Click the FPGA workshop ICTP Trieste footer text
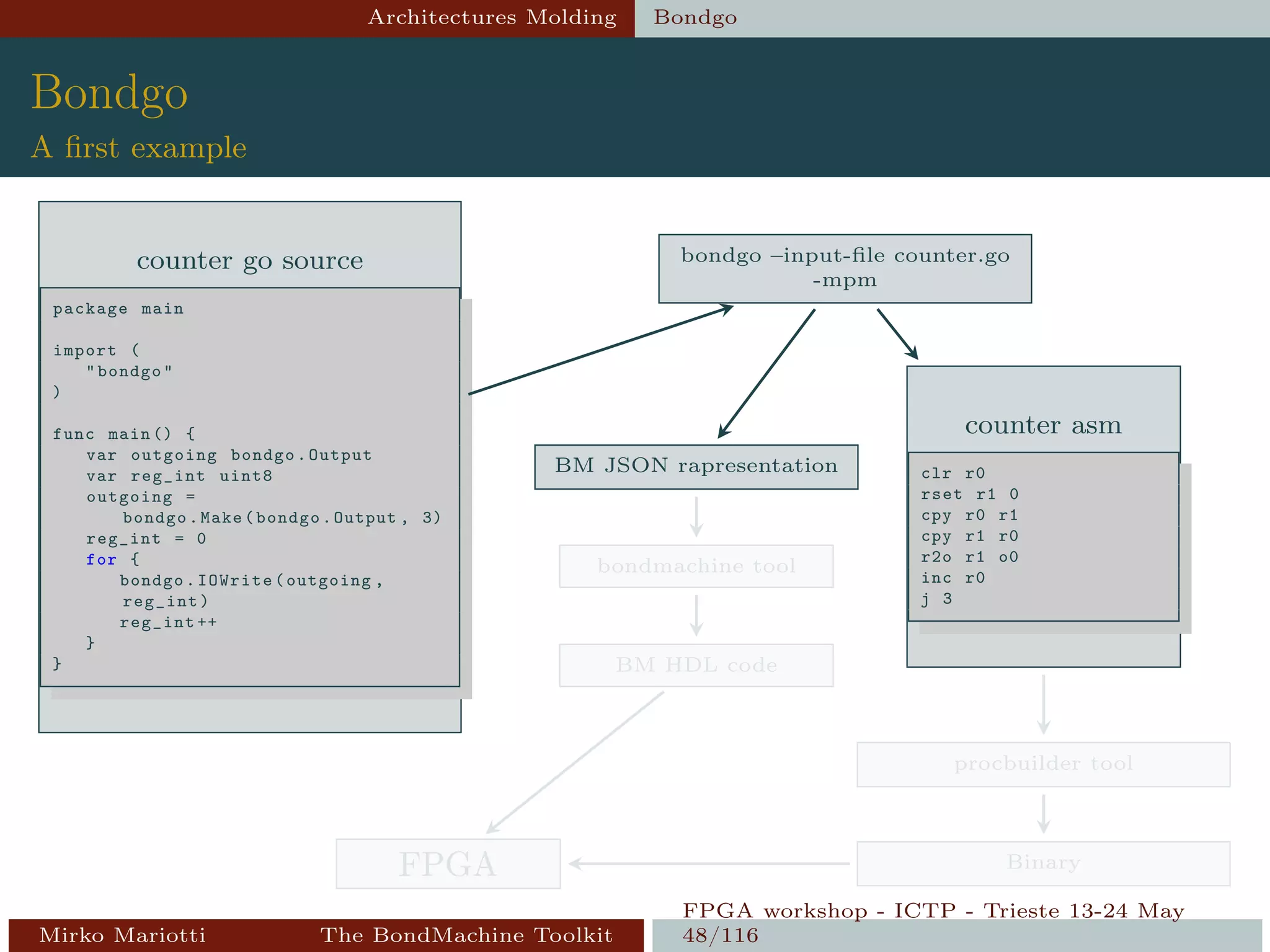The image size is (1270, 952). click(x=933, y=910)
